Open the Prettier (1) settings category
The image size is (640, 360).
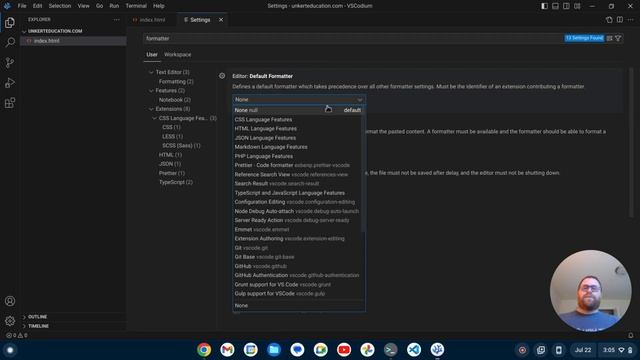(x=172, y=173)
